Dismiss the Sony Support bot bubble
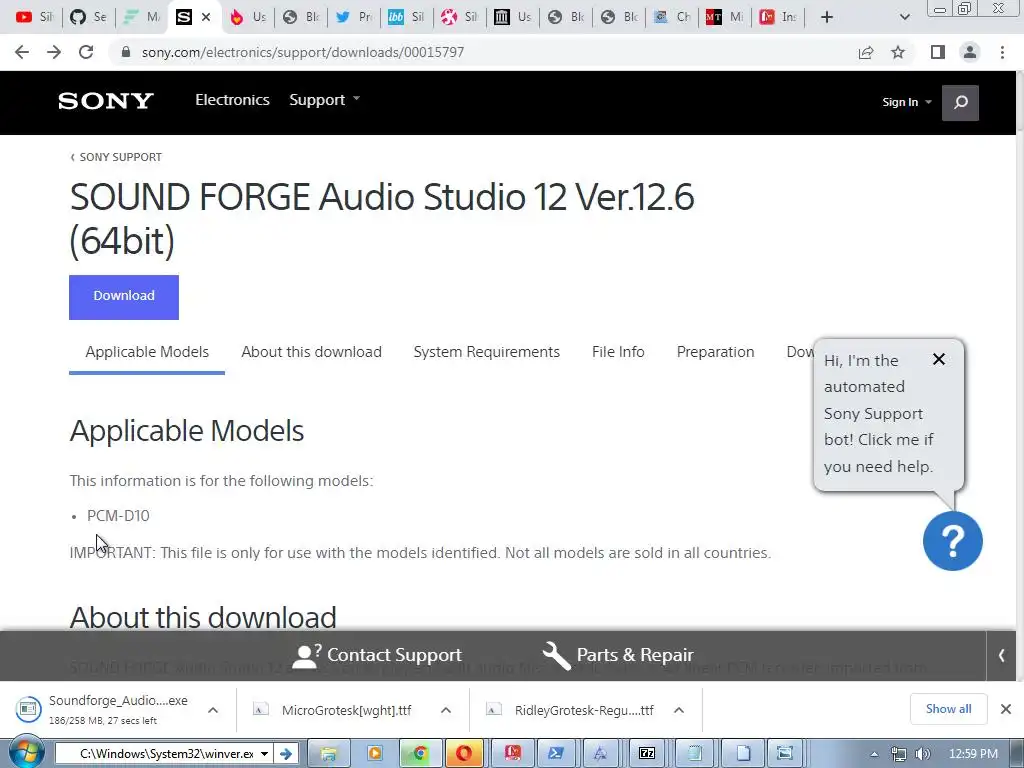 (938, 359)
